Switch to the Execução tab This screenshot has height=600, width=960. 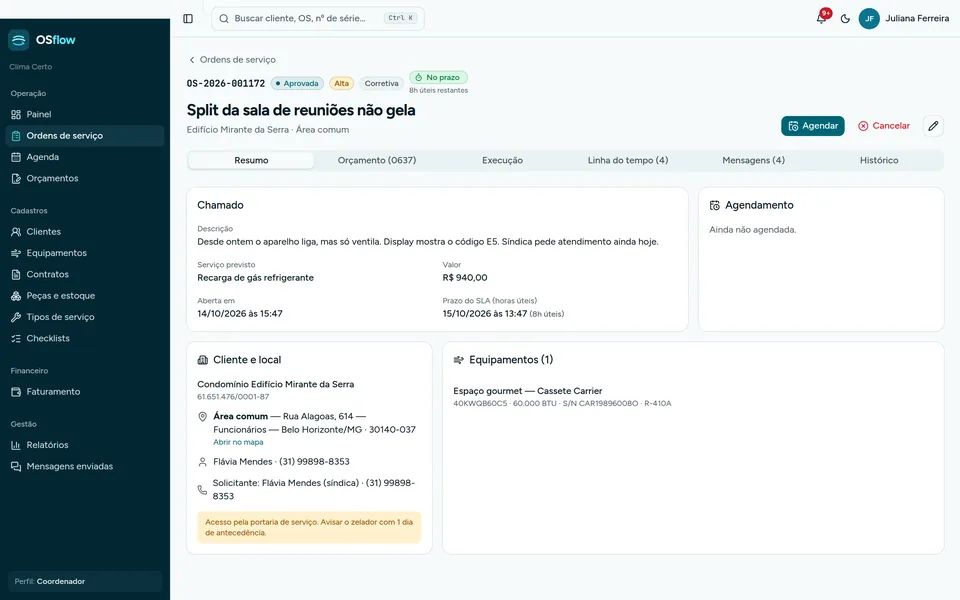click(502, 160)
